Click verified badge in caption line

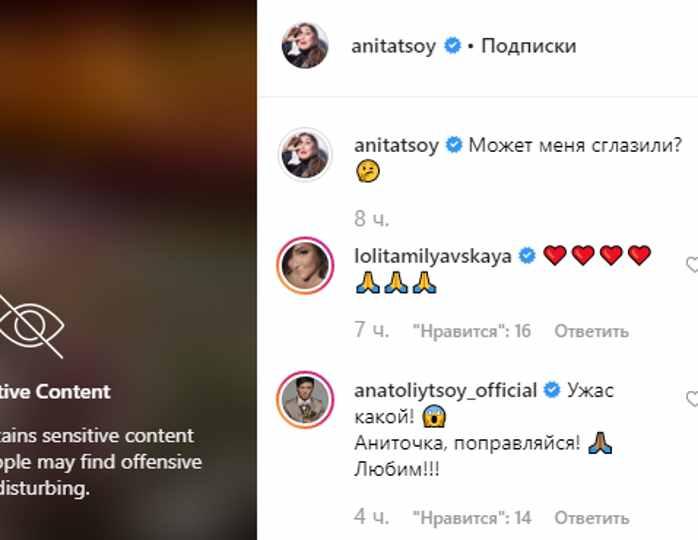coord(454,145)
